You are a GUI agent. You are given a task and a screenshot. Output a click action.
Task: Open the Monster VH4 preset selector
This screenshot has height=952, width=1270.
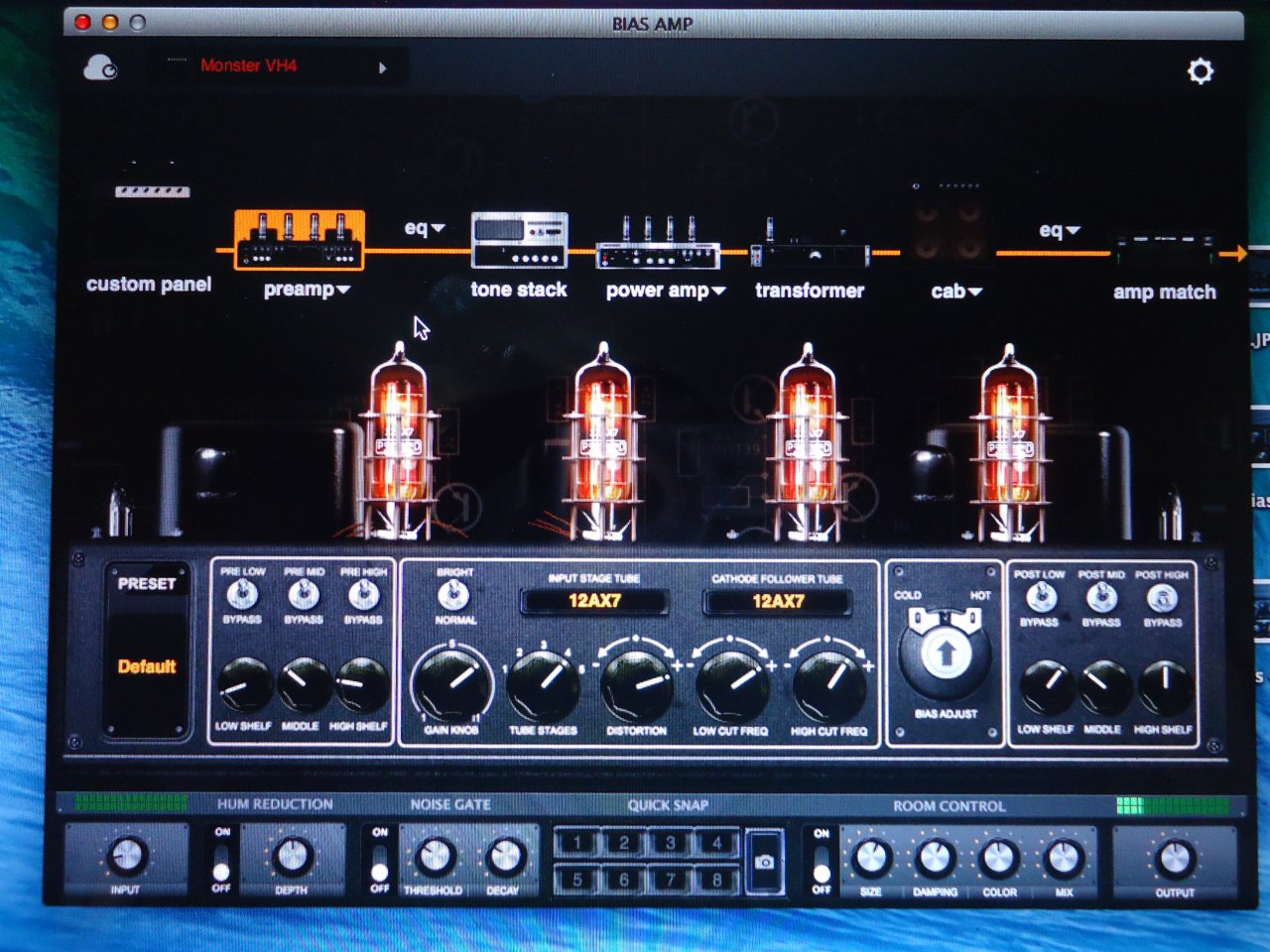[279, 66]
